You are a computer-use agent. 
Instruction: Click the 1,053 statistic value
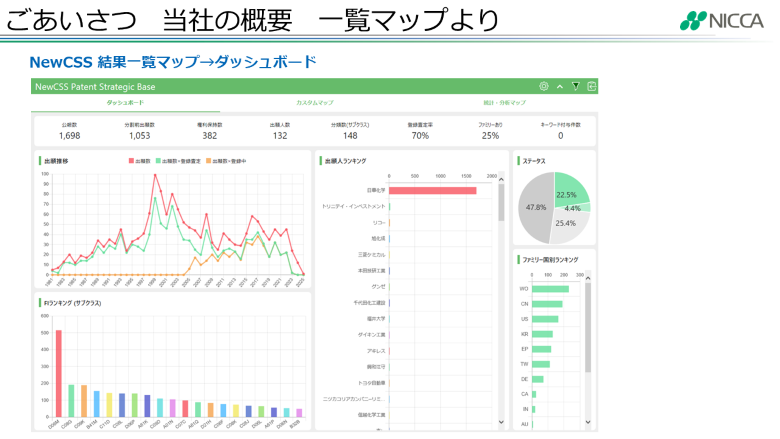click(140, 136)
